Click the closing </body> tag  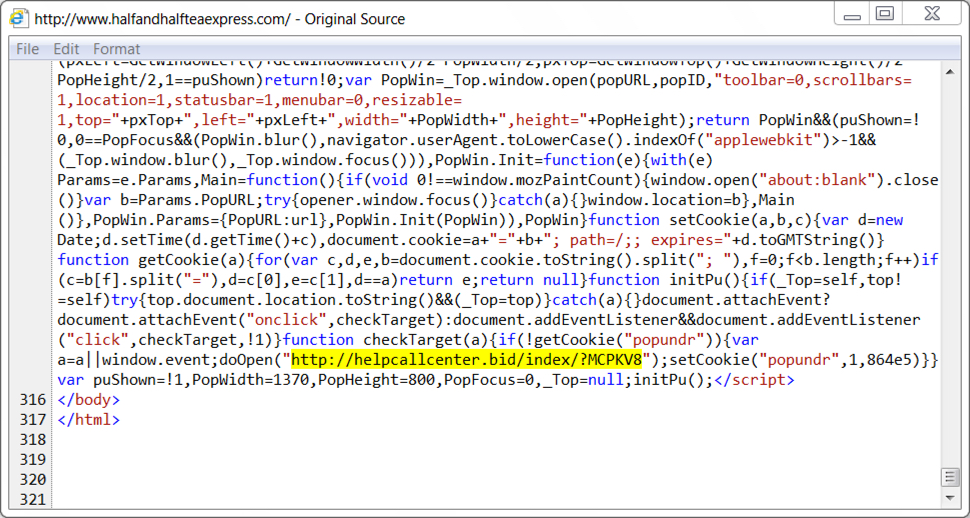(88, 400)
